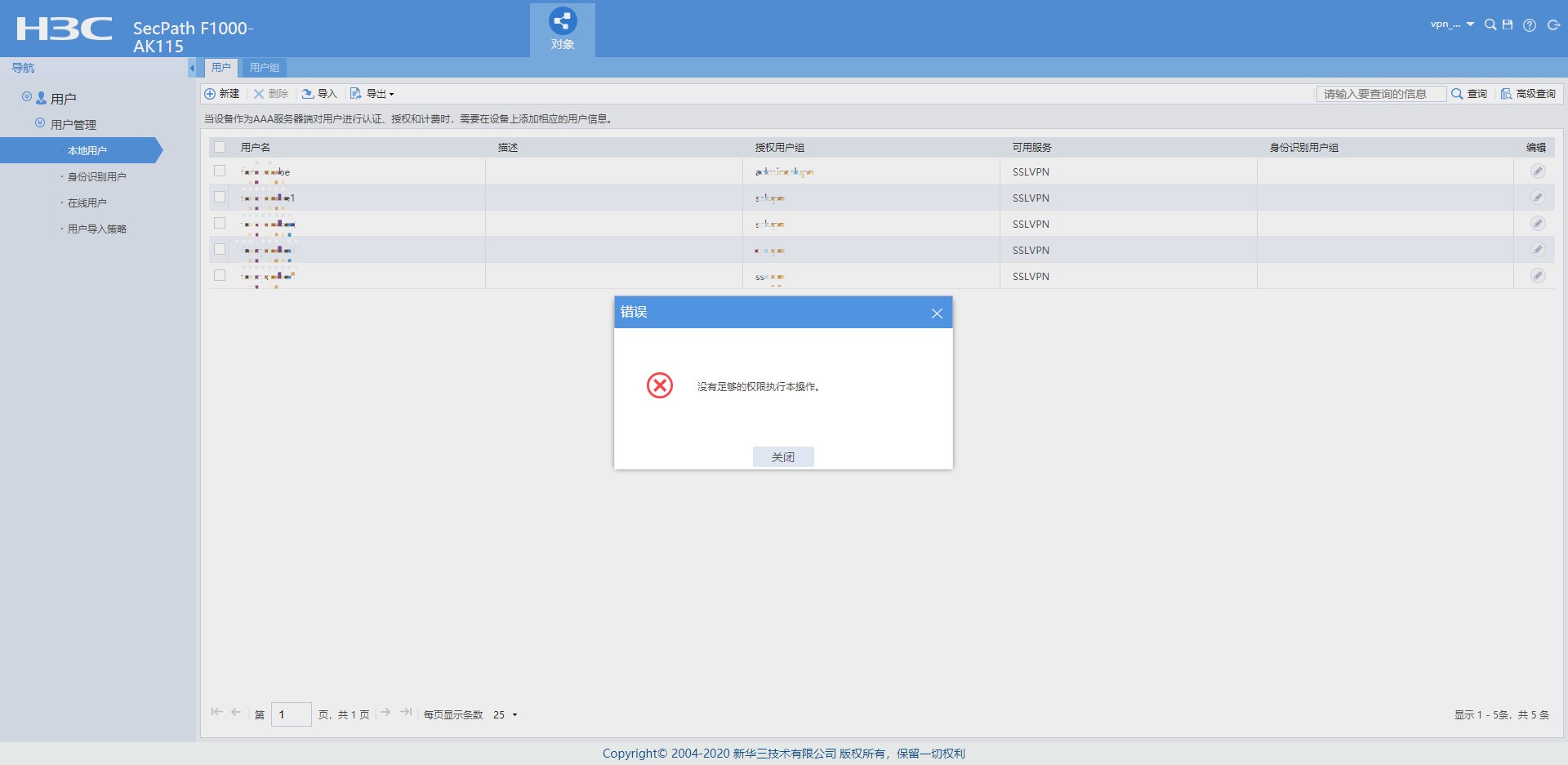Toggle the select-all checkbox in table header

pyautogui.click(x=220, y=147)
